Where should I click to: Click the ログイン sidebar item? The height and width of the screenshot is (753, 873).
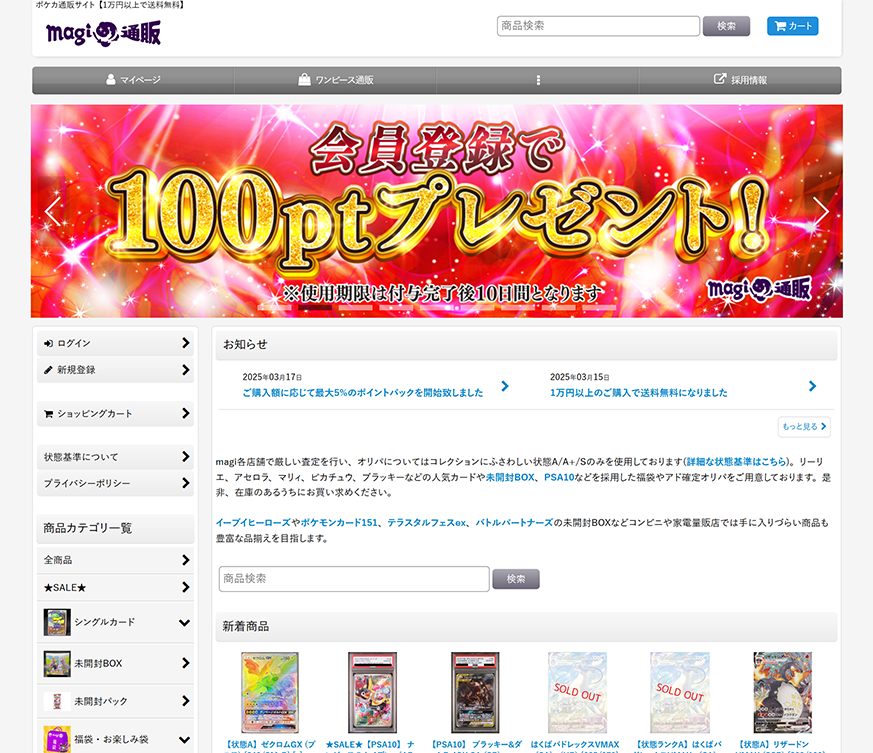coord(115,343)
